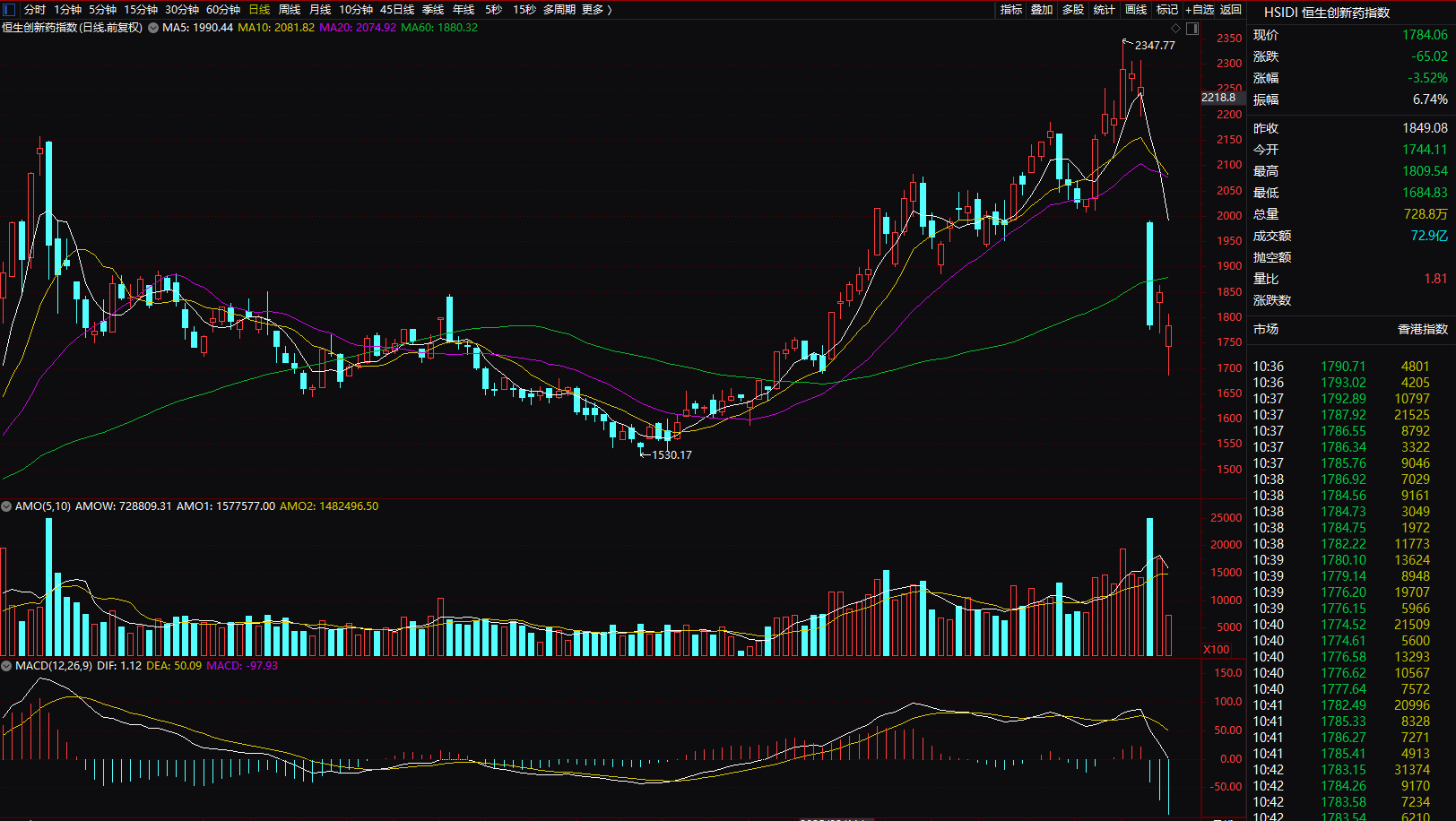The height and width of the screenshot is (821, 1456).
Task: Click the 2347.77 high price marker
Action: click(x=1154, y=45)
